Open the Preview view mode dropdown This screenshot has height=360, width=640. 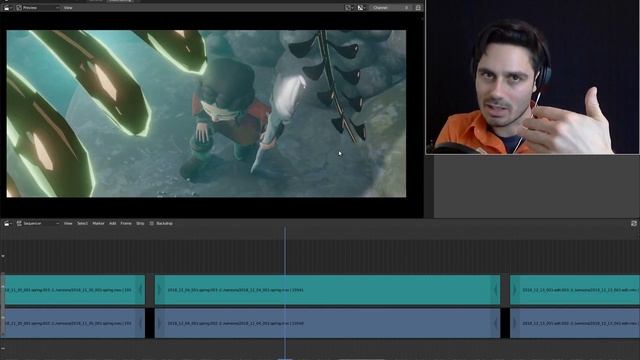[38, 7]
